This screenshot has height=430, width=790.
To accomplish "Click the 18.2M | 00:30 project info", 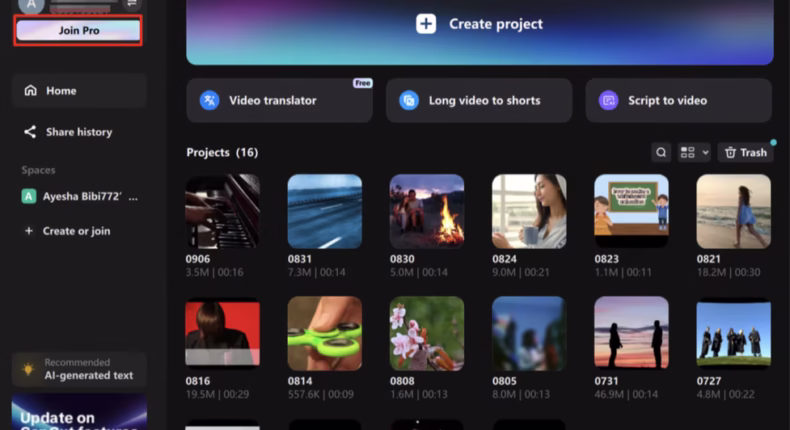I will coord(729,272).
